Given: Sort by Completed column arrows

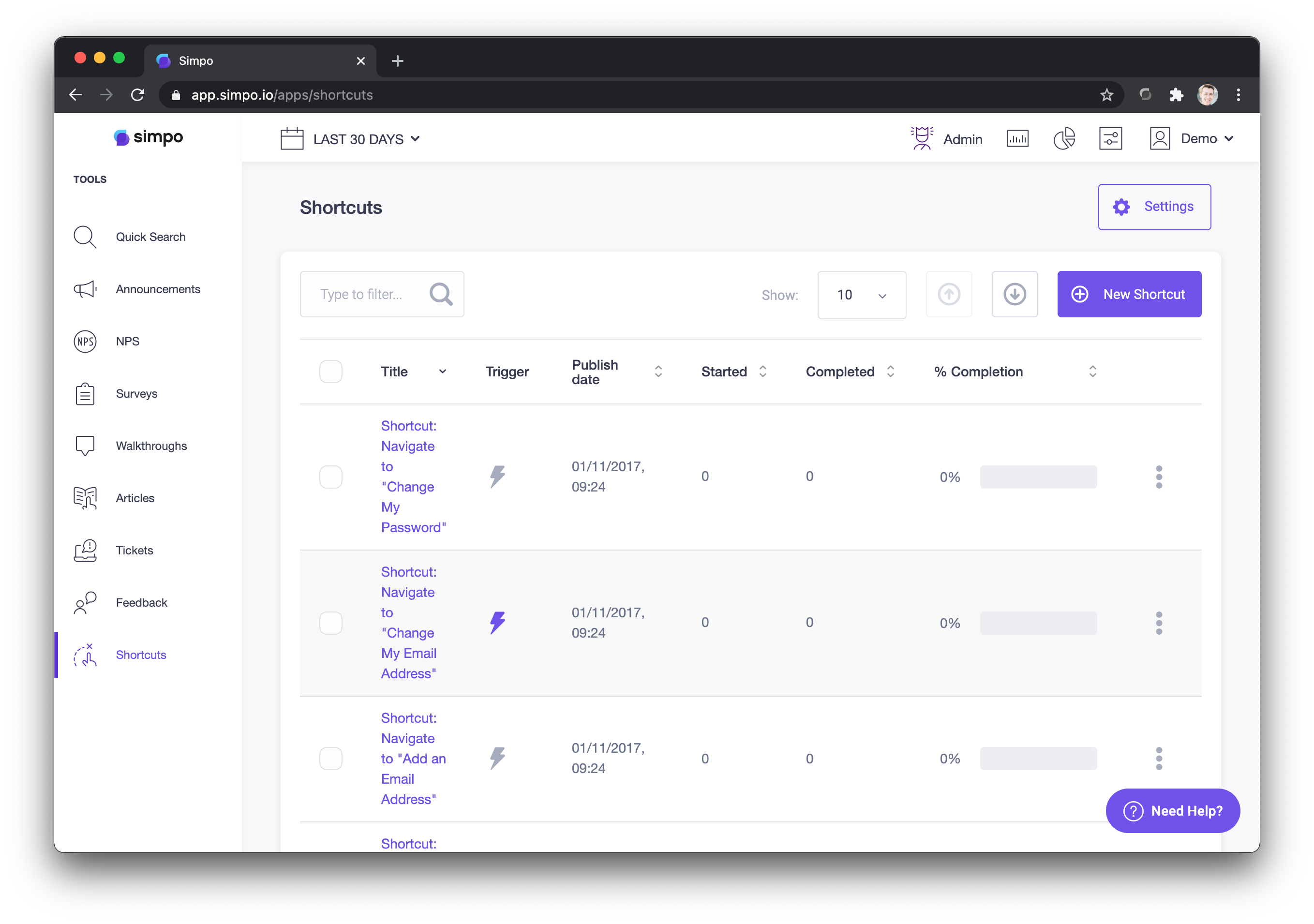Looking at the screenshot, I should [x=891, y=372].
